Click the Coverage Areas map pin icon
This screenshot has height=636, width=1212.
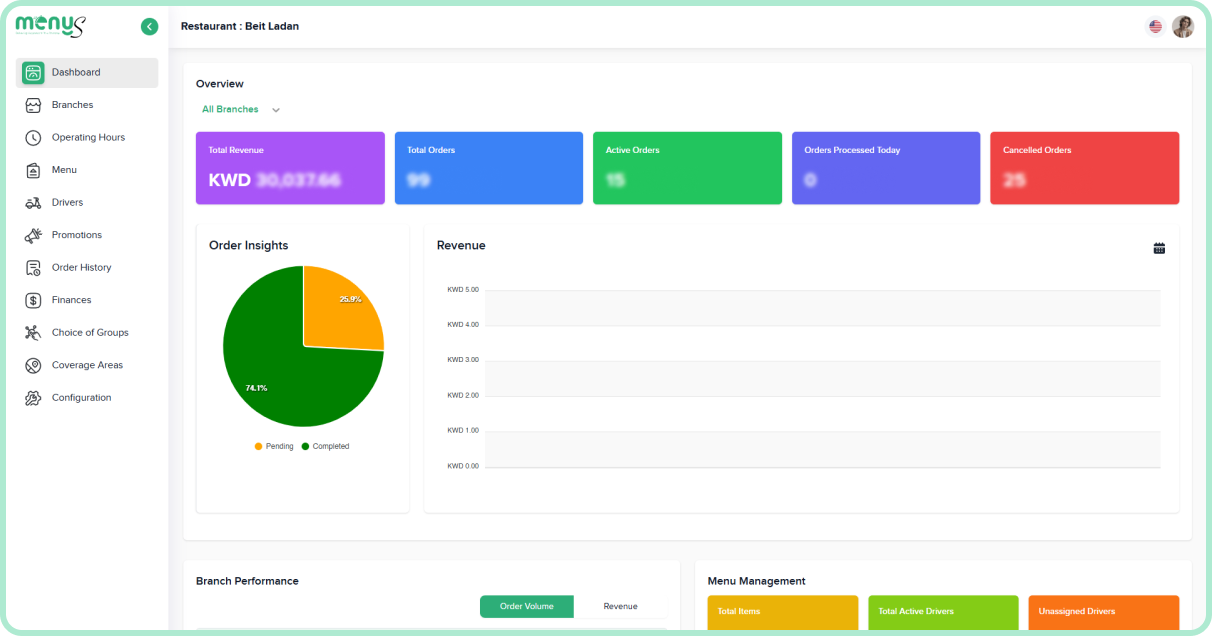[x=33, y=365]
